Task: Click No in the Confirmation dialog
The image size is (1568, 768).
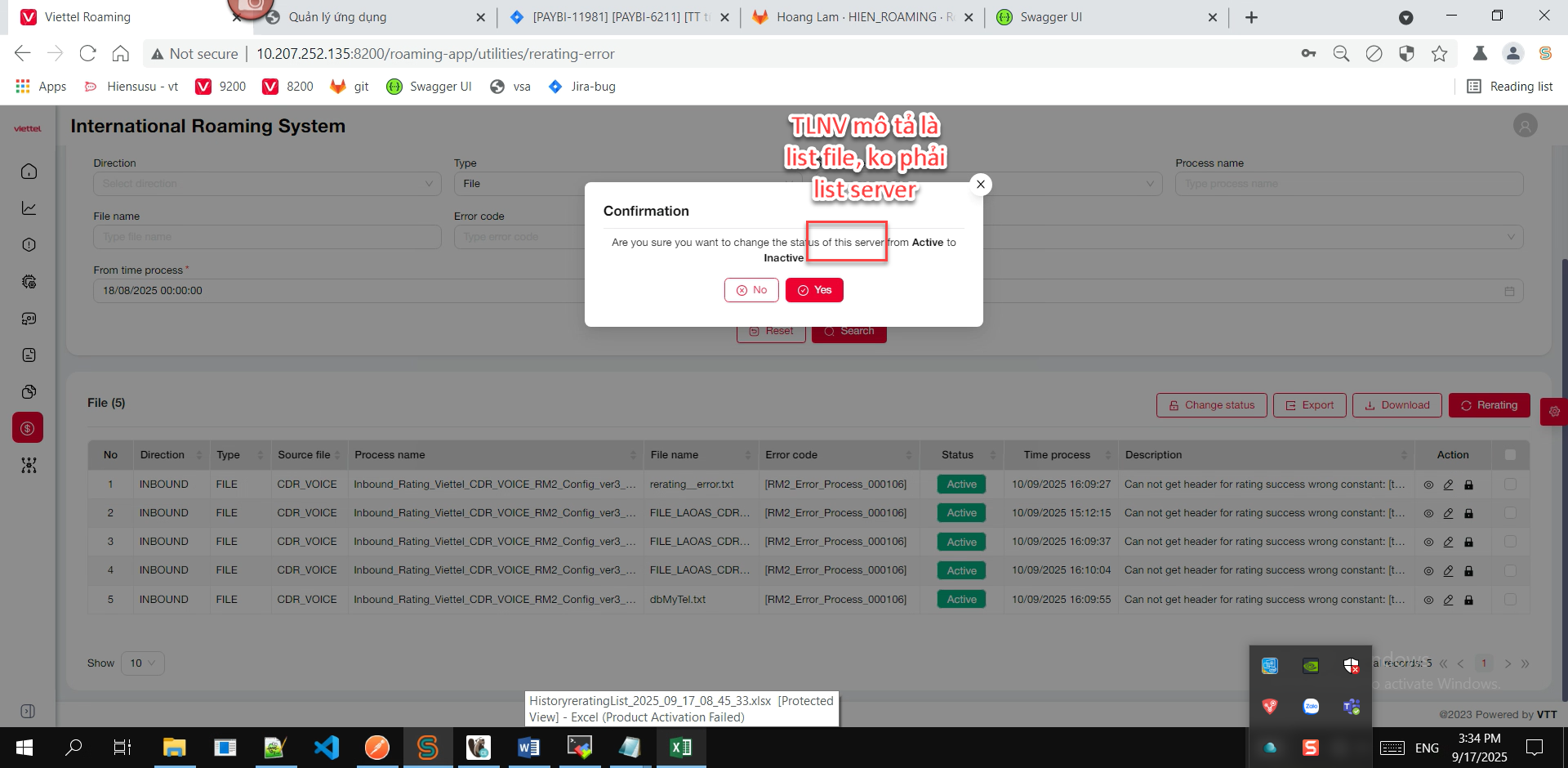Action: (751, 290)
